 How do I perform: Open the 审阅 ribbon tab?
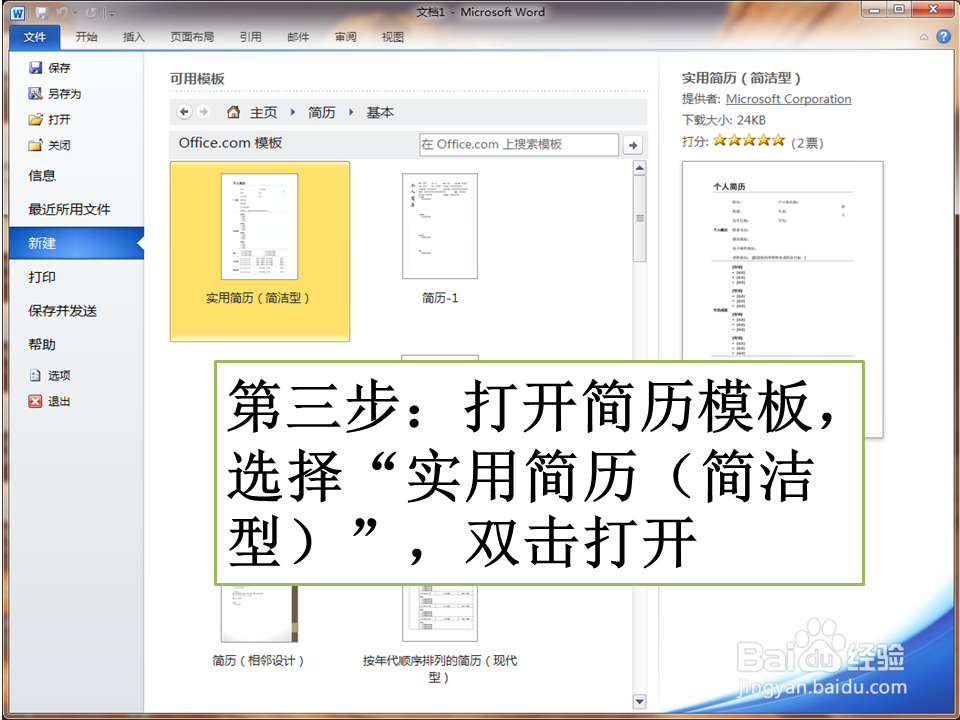point(345,37)
